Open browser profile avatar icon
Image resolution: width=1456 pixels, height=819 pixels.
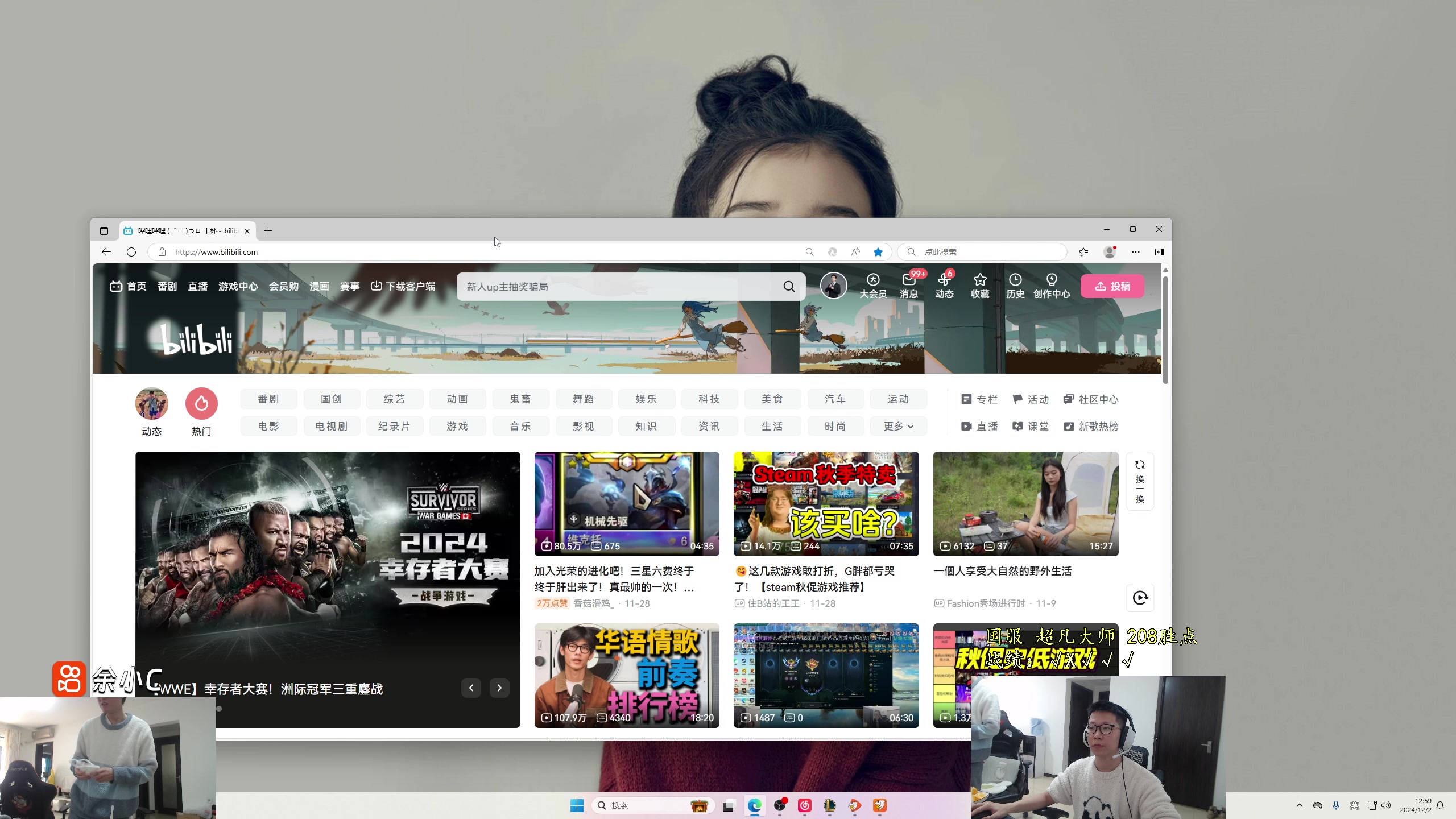[x=1110, y=252]
